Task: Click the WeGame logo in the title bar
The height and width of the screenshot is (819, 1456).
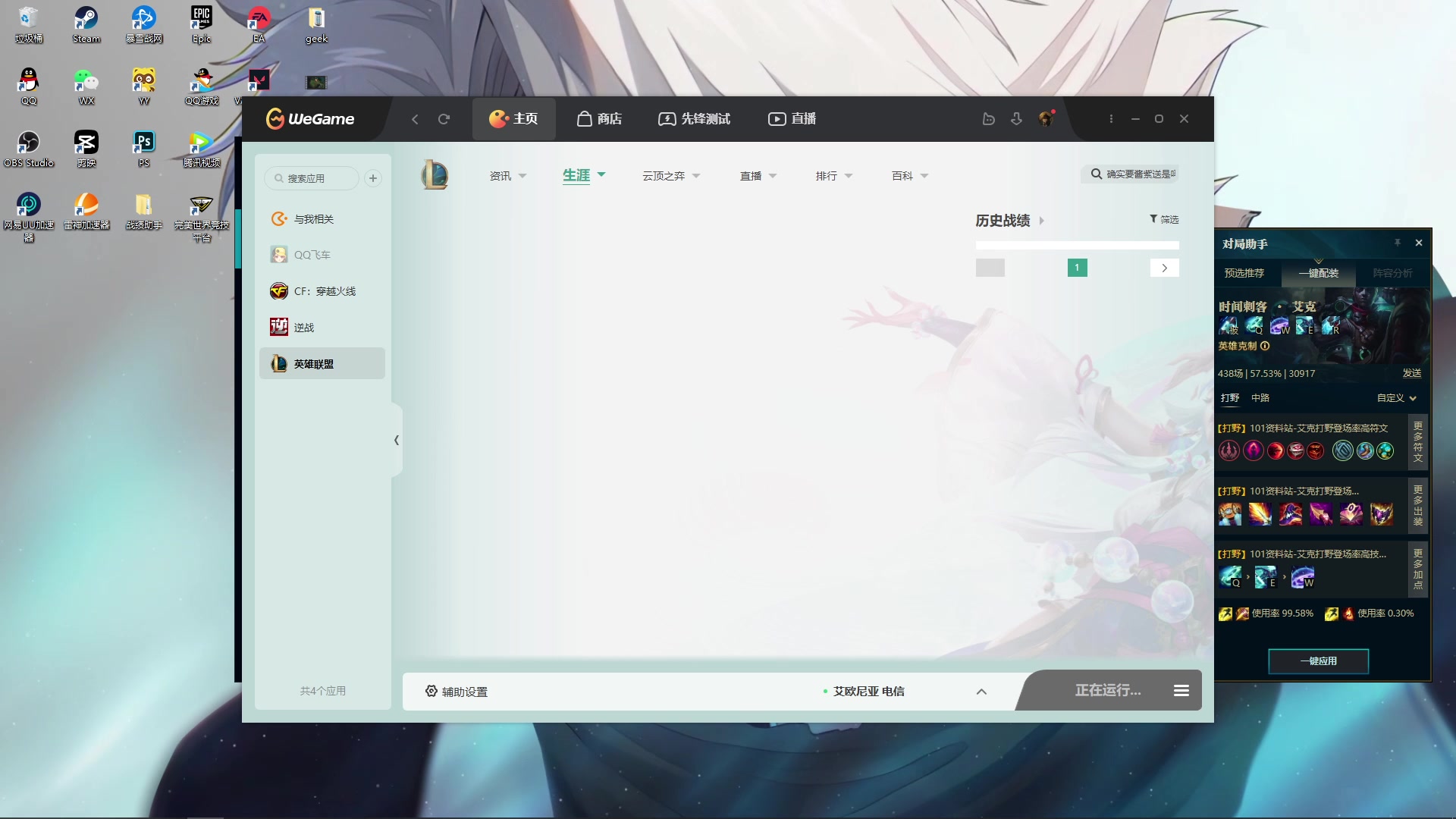Action: click(310, 119)
